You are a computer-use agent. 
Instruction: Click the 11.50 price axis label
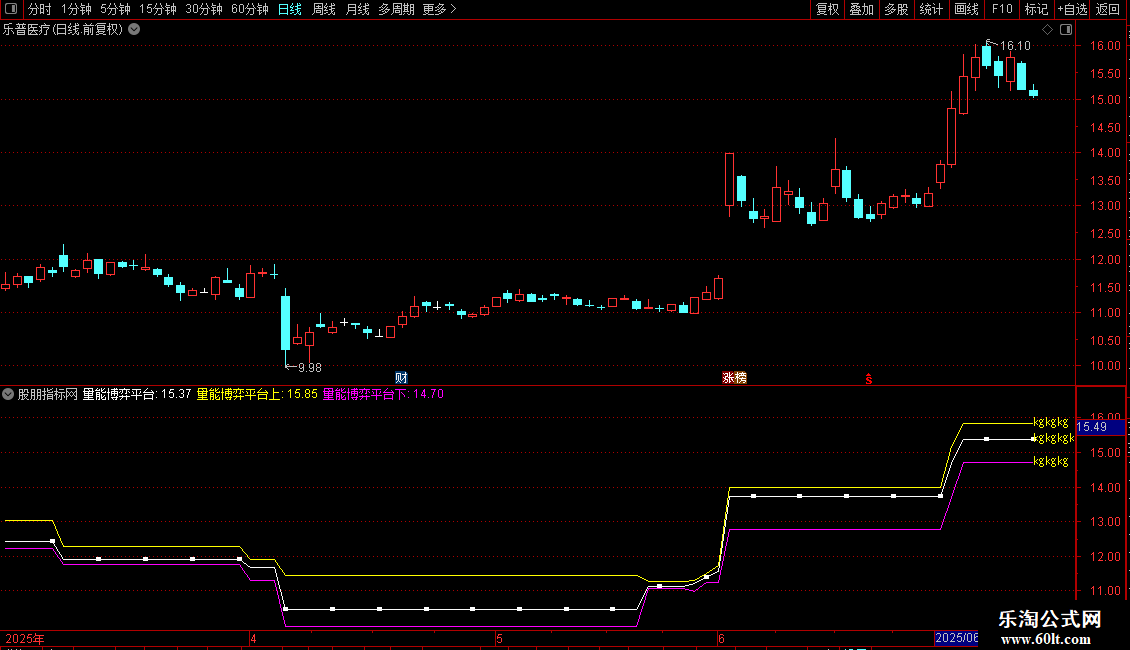point(1105,288)
